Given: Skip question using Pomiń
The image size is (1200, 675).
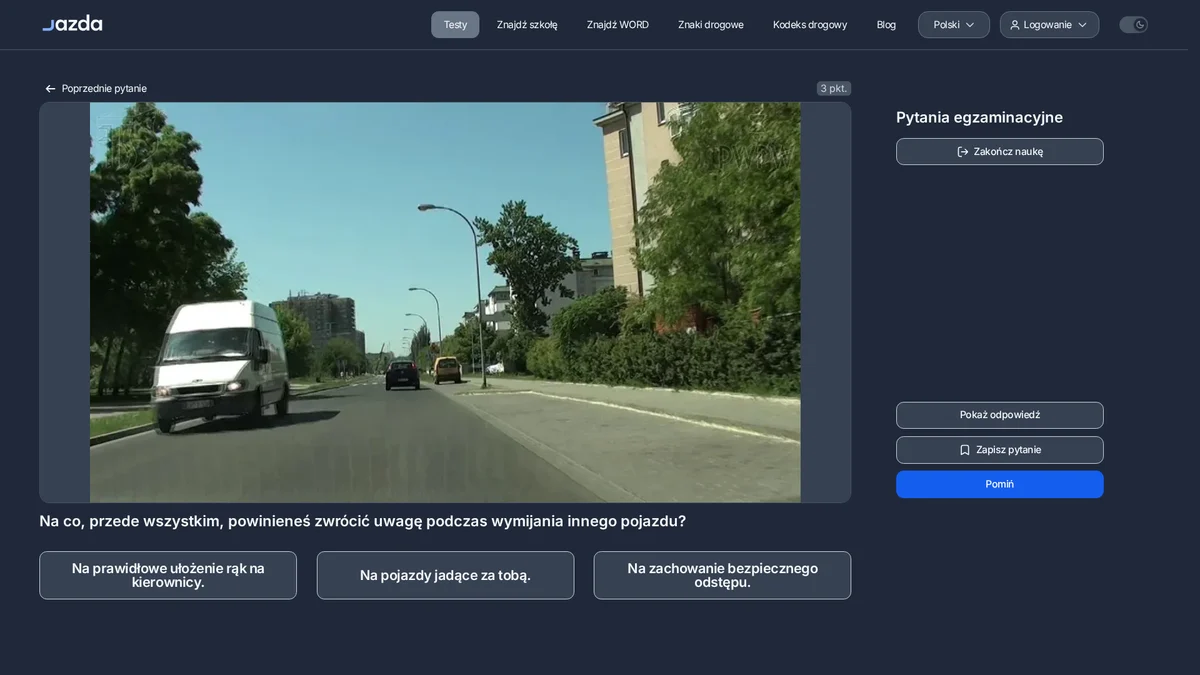Looking at the screenshot, I should coord(1000,484).
